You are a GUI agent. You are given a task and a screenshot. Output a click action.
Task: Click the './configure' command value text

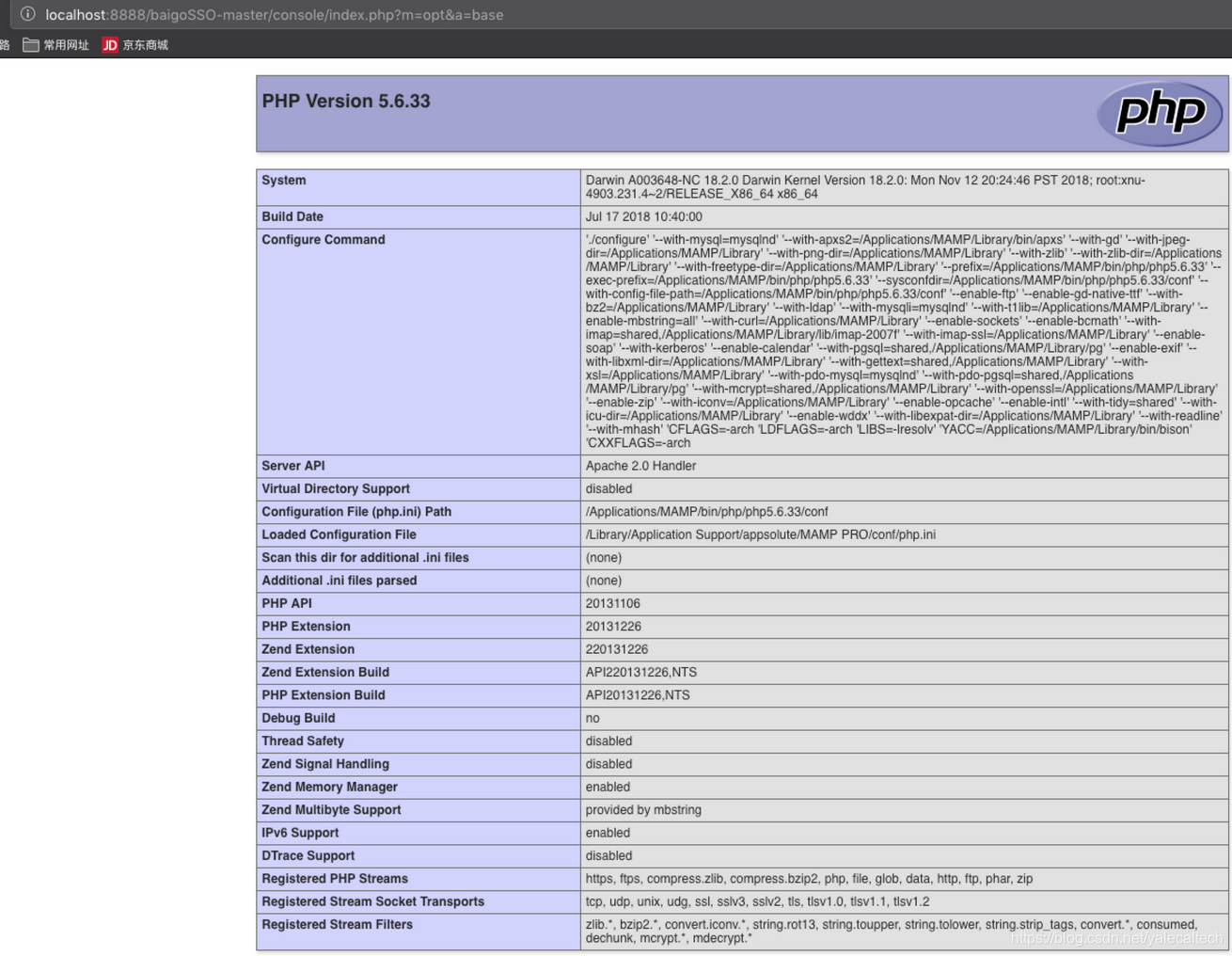[x=904, y=342]
